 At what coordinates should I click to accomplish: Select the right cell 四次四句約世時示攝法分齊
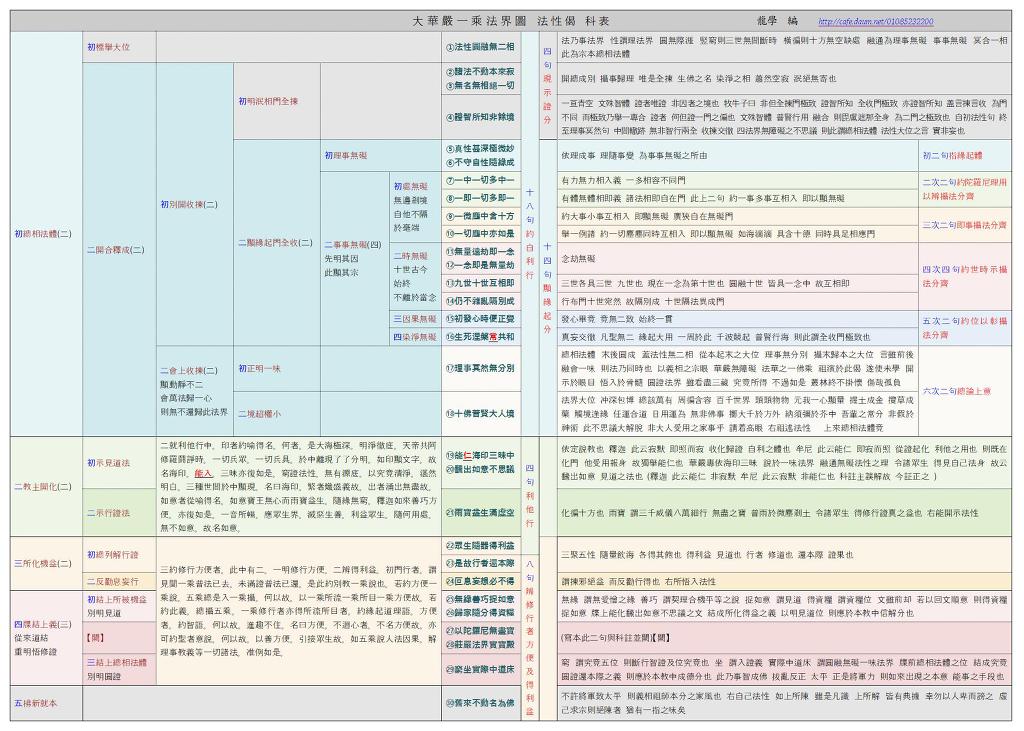tap(965, 276)
